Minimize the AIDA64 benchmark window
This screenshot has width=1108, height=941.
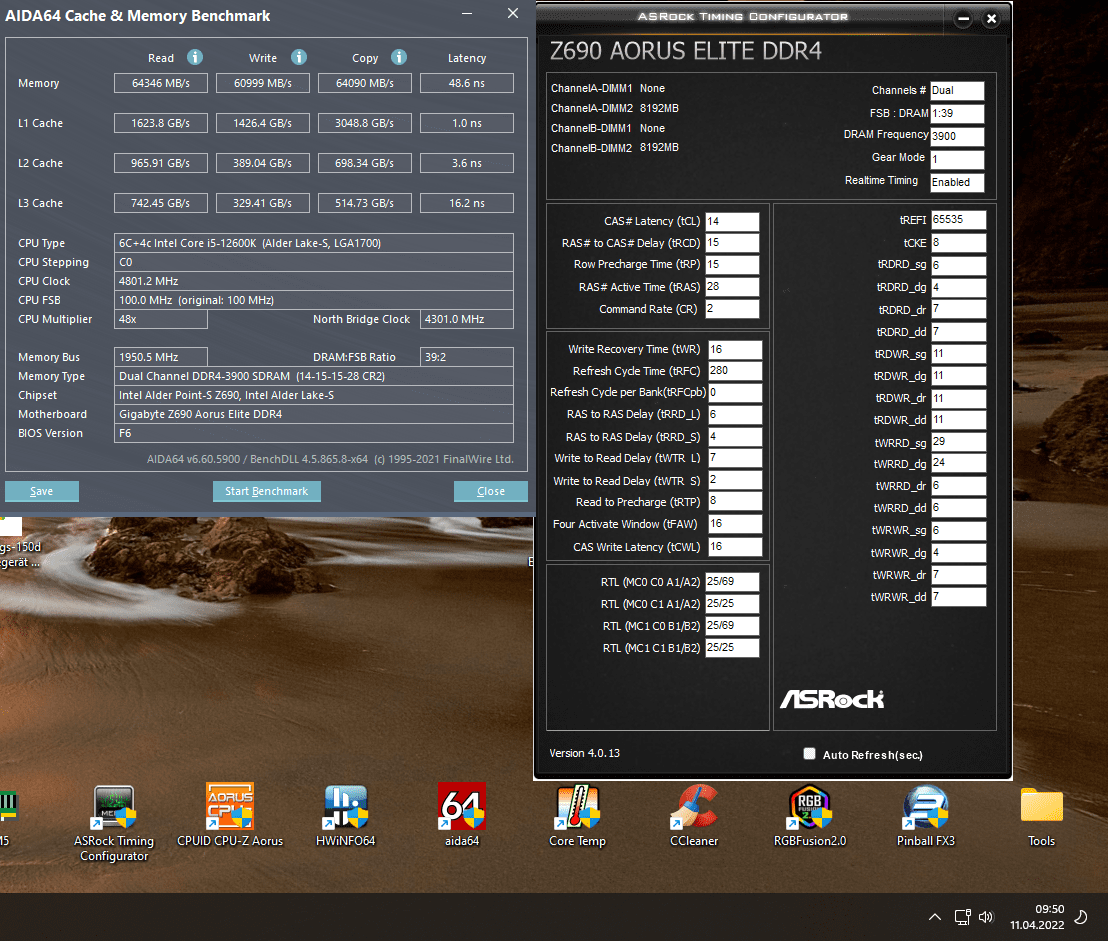[x=466, y=13]
